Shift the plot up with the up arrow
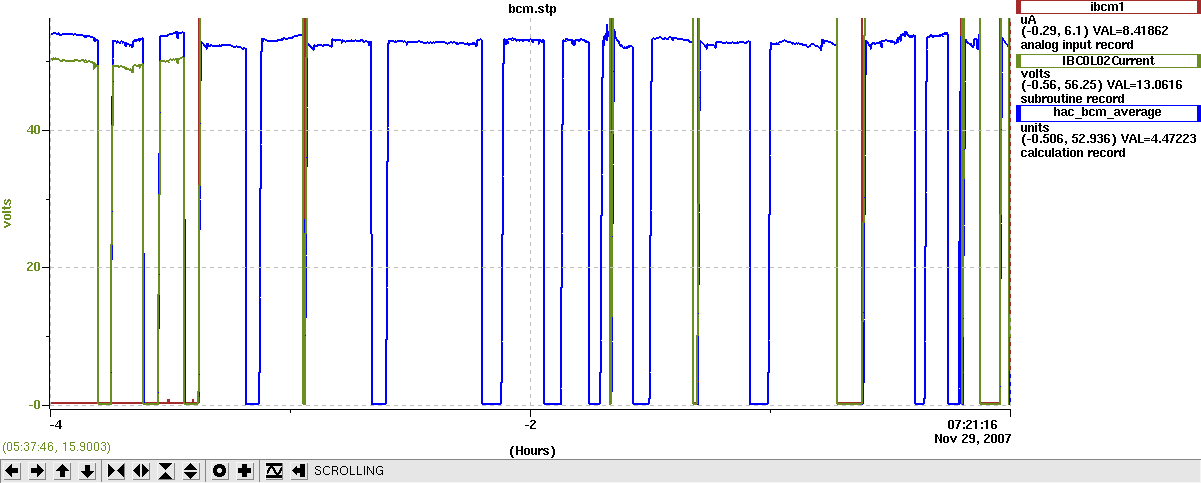1201x483 pixels. tap(63, 470)
